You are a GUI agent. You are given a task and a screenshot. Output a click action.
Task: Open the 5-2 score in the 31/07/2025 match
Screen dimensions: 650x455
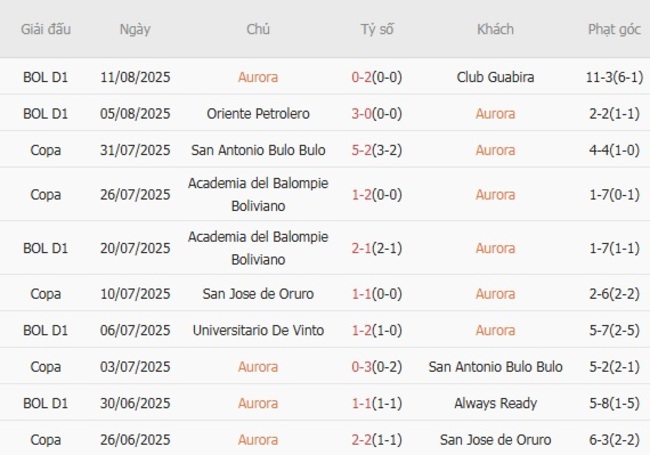point(363,150)
